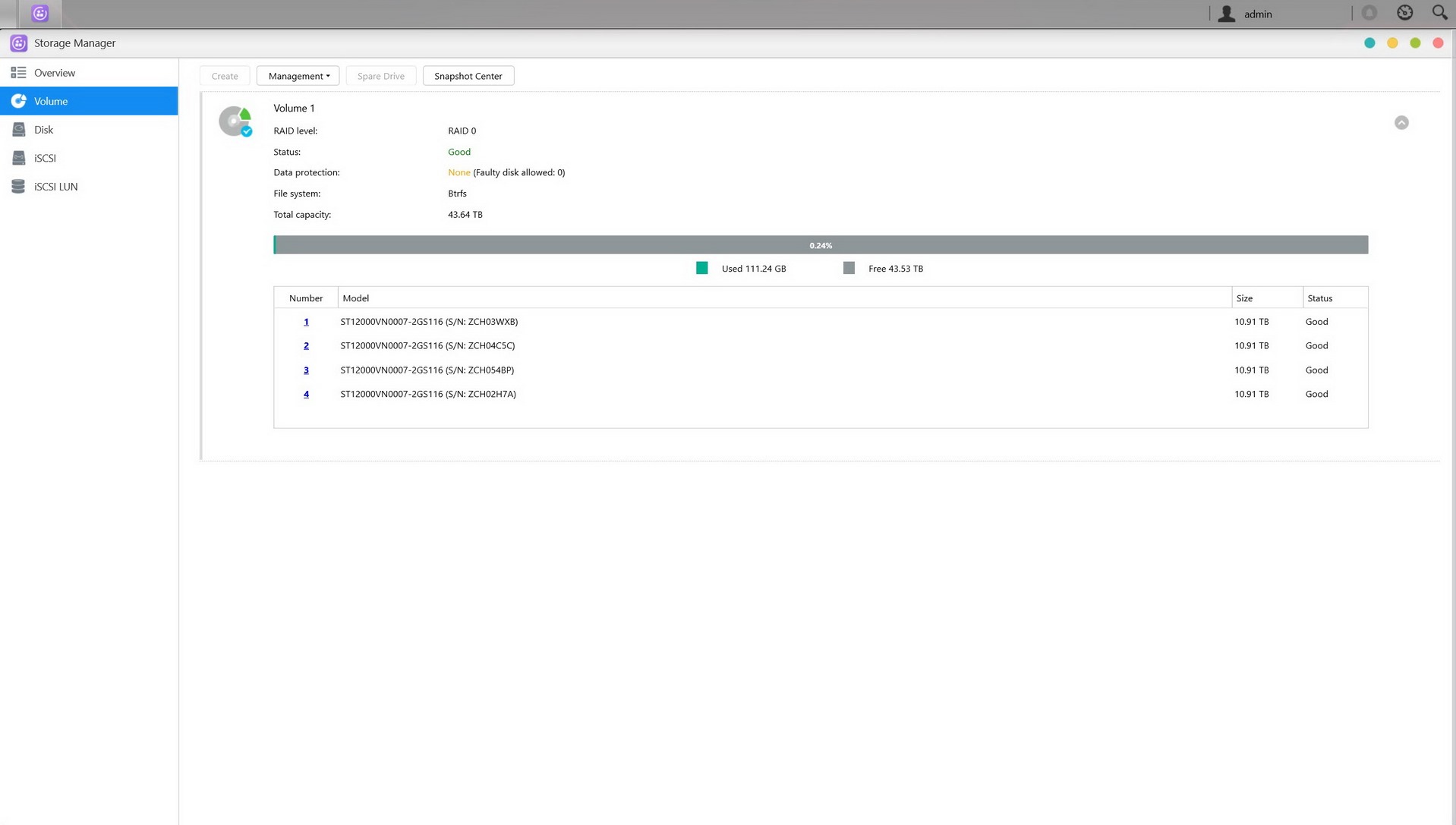Screen dimensions: 1456x825
Task: Open disk number 2 link
Action: tap(306, 346)
